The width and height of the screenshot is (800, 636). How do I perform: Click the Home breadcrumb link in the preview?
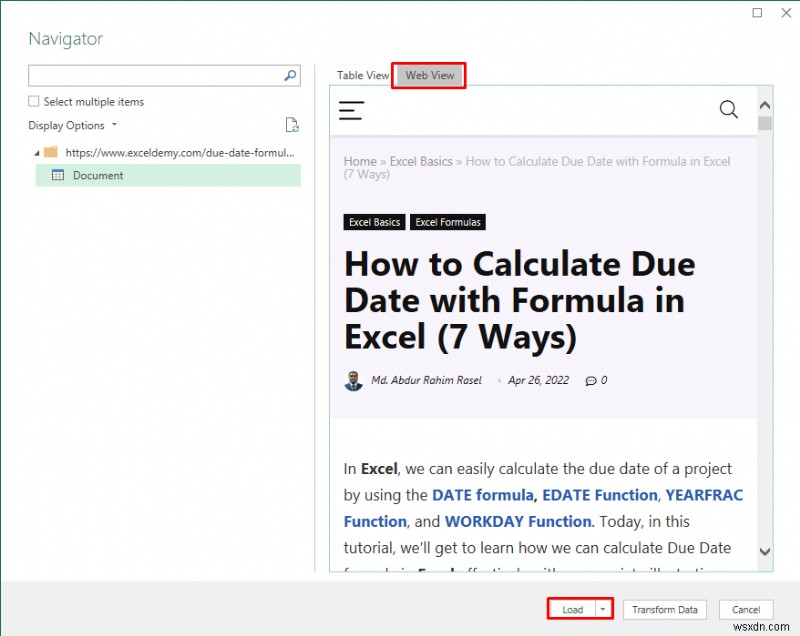pyautogui.click(x=360, y=161)
